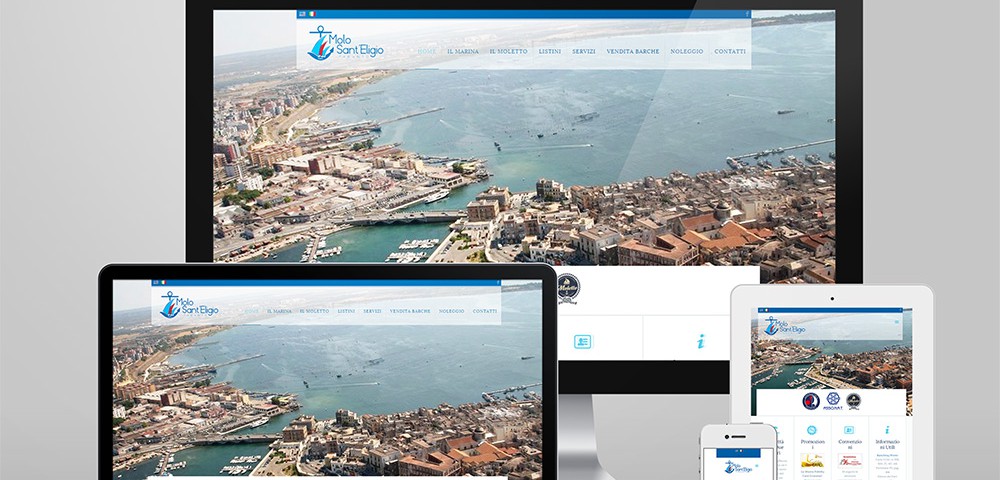Open Convenzioni heading on the tablet
The image size is (1000, 480).
[x=850, y=445]
